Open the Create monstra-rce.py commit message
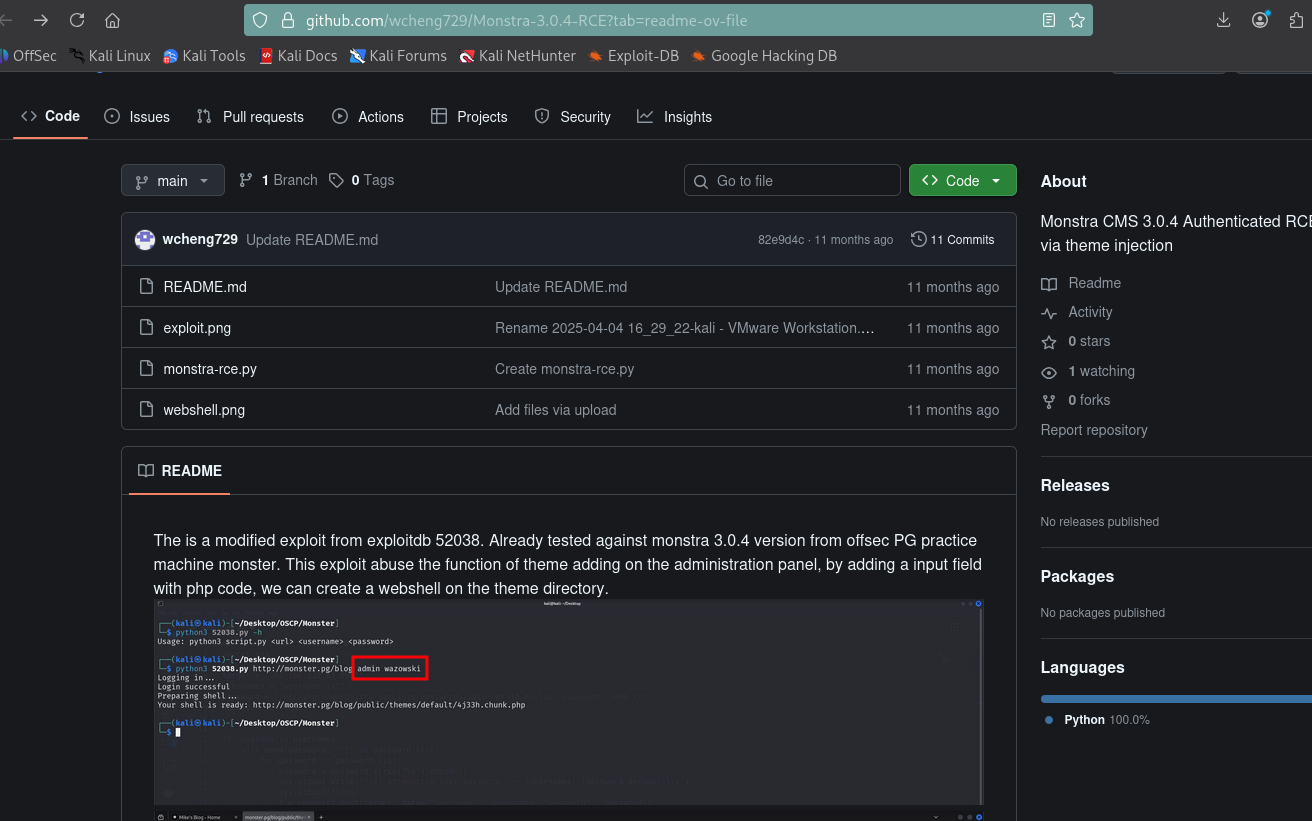The width and height of the screenshot is (1312, 821). click(564, 369)
